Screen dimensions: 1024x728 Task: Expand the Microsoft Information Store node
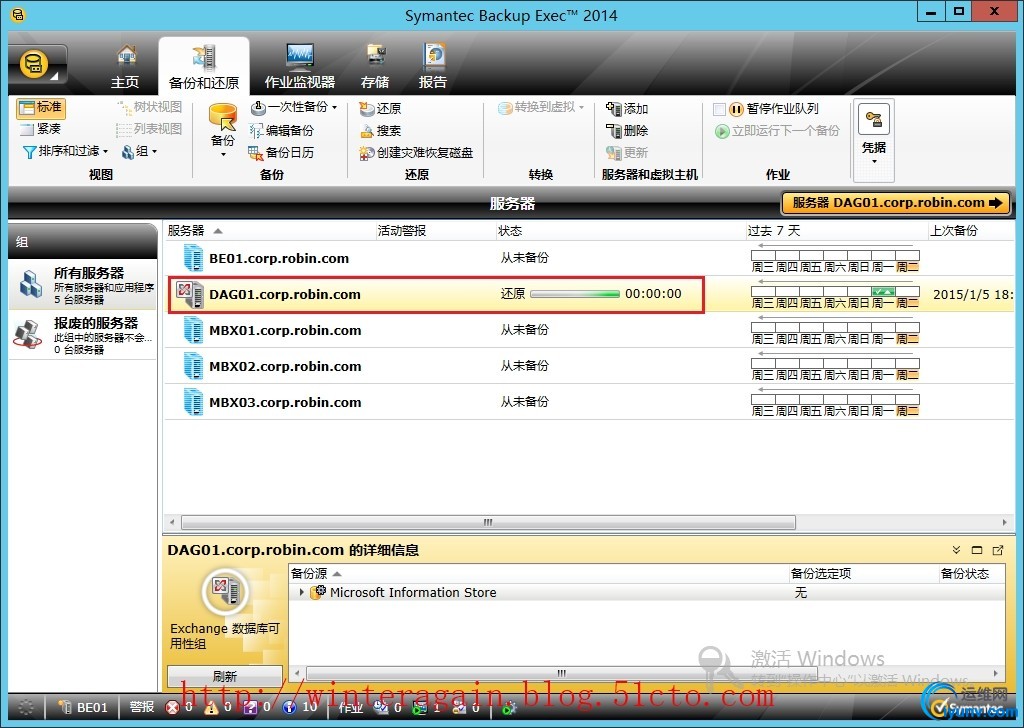click(301, 592)
